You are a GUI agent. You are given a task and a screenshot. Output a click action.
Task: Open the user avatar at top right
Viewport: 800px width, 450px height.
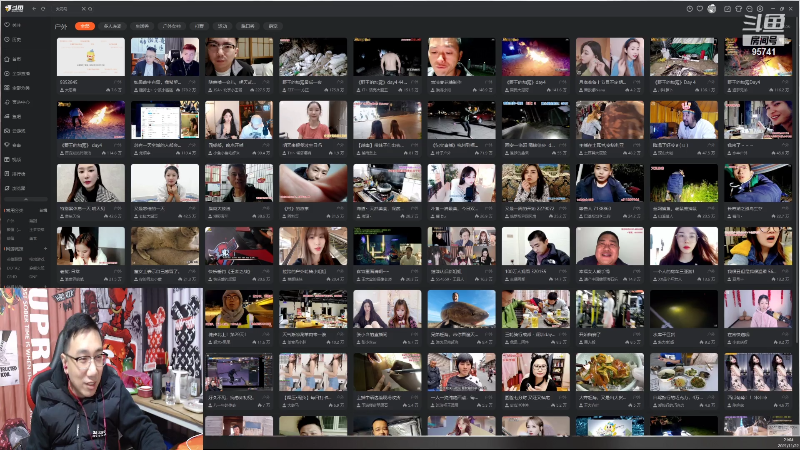(x=712, y=9)
